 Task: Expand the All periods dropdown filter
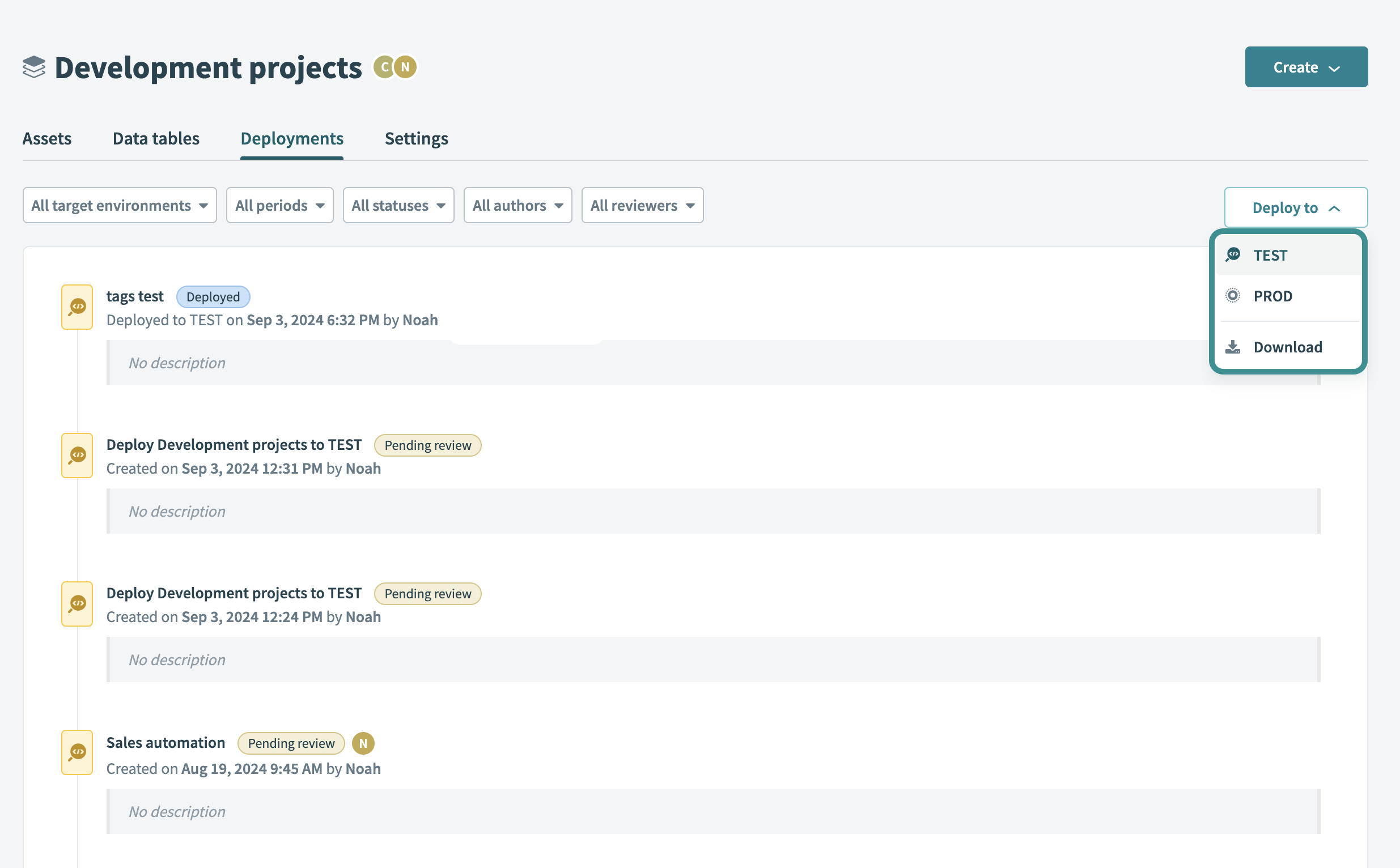[x=279, y=204]
